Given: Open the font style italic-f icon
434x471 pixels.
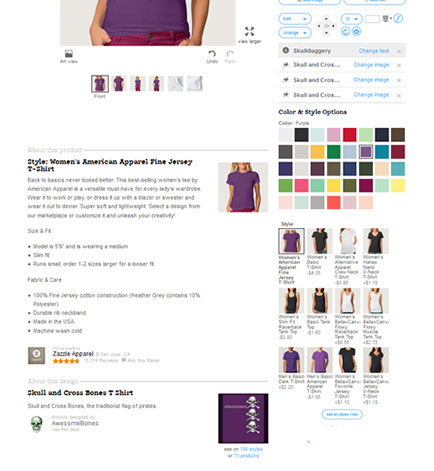Looking at the screenshot, I should (x=398, y=18).
